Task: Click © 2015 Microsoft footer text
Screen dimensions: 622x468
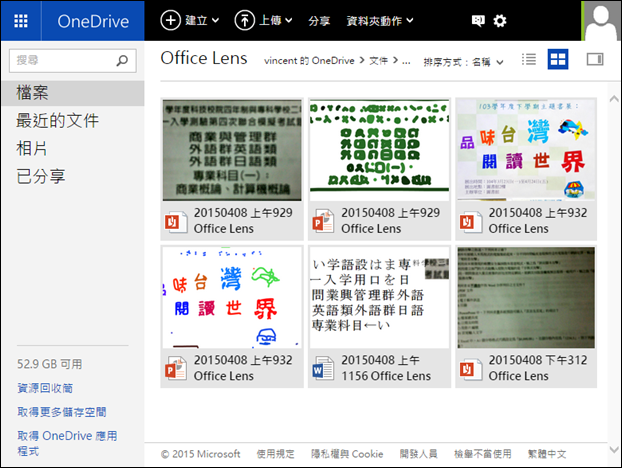Action: 200,454
